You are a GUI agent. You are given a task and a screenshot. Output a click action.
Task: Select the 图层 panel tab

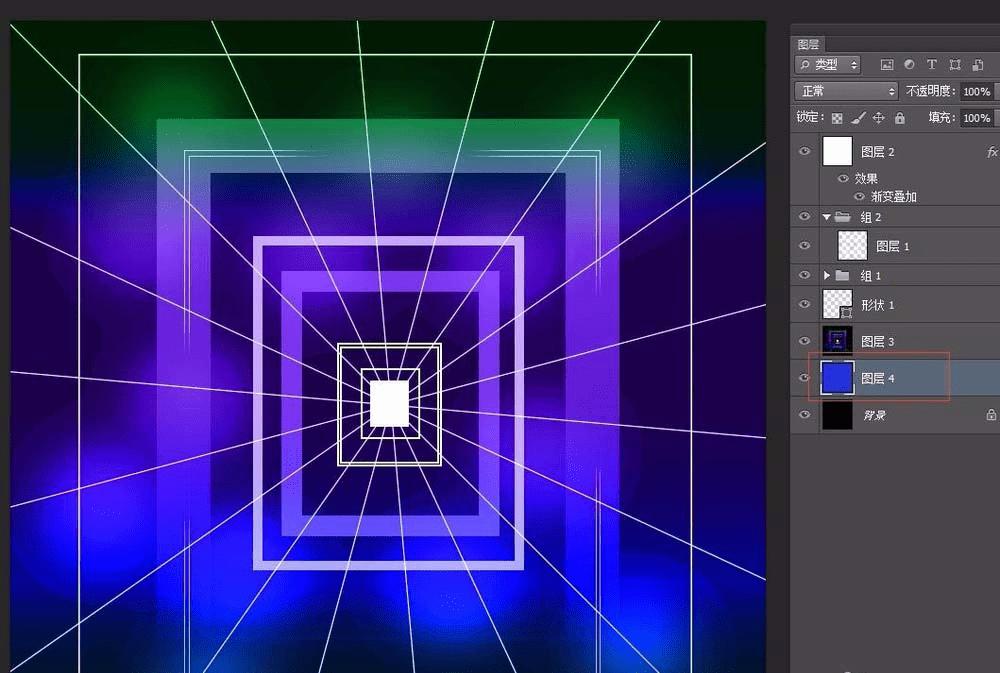(x=808, y=44)
